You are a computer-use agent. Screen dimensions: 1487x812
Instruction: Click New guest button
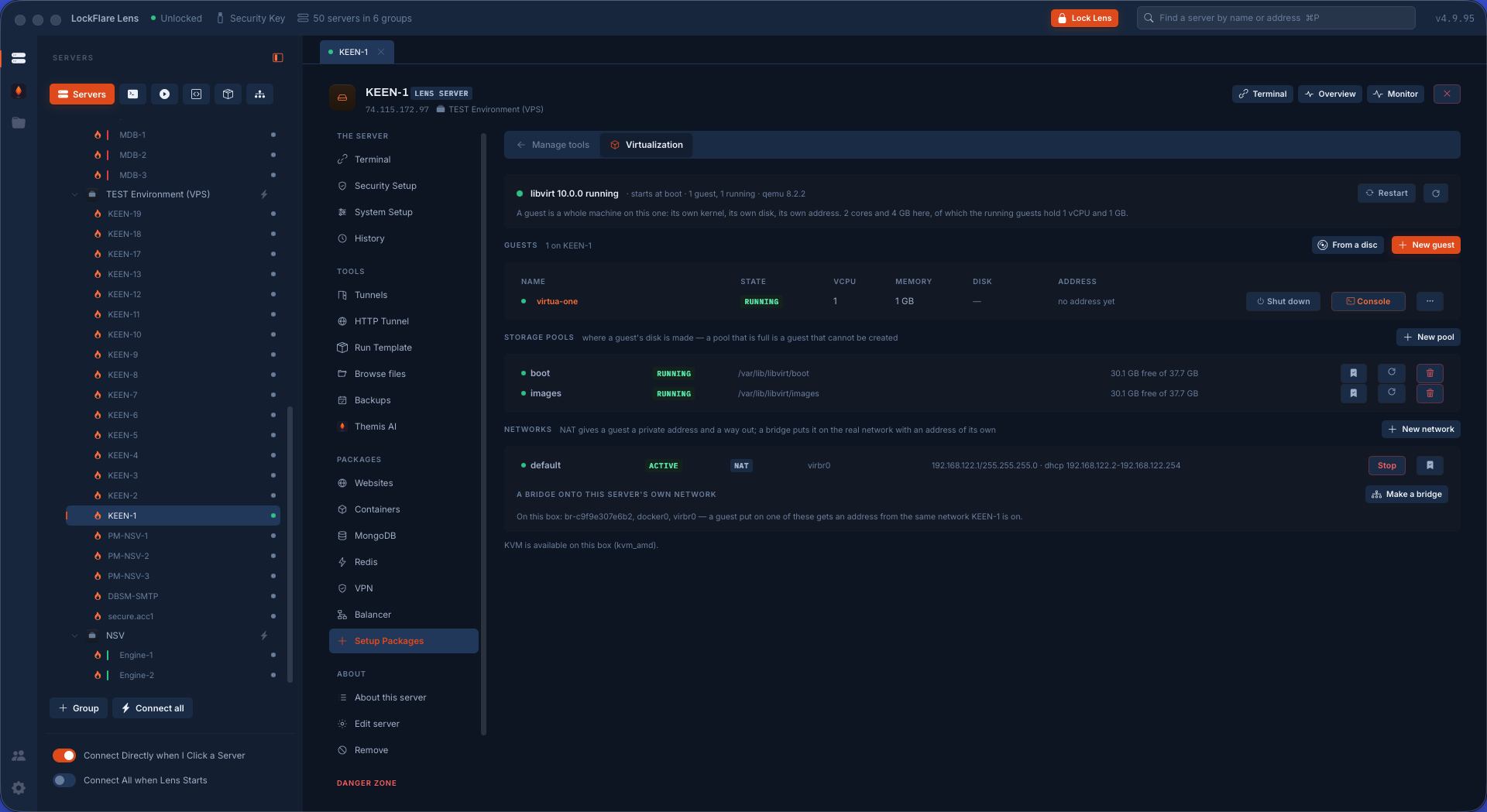pos(1426,245)
